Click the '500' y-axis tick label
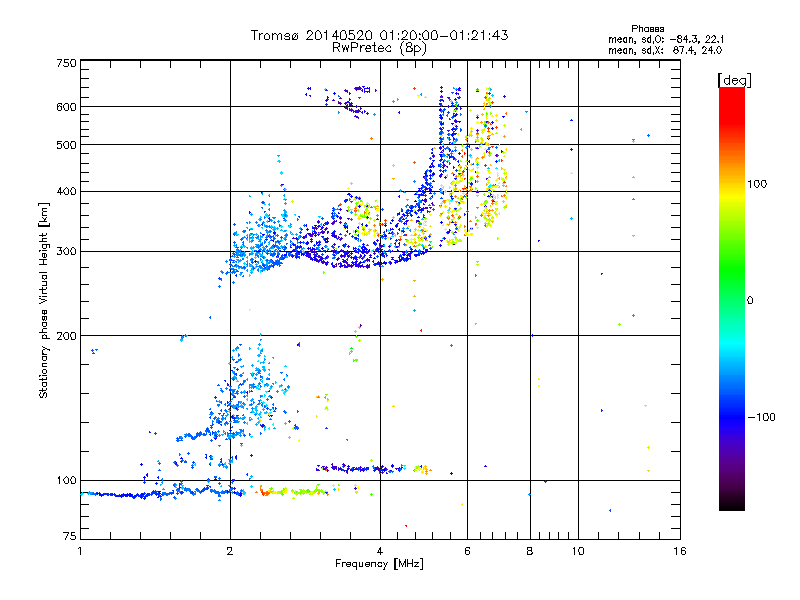The width and height of the screenshot is (800, 600). pos(67,145)
